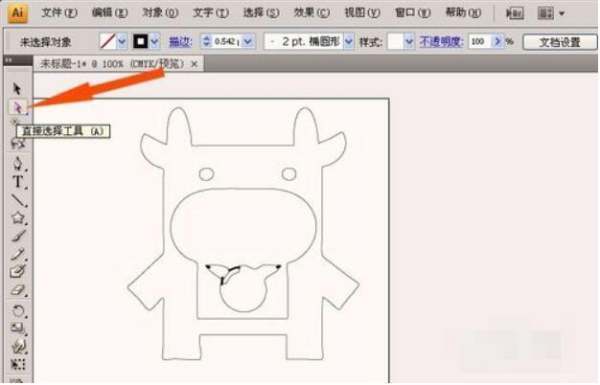Viewport: 600px width, 385px height.
Task: Click the cow's left eye ellipse
Action: point(207,175)
